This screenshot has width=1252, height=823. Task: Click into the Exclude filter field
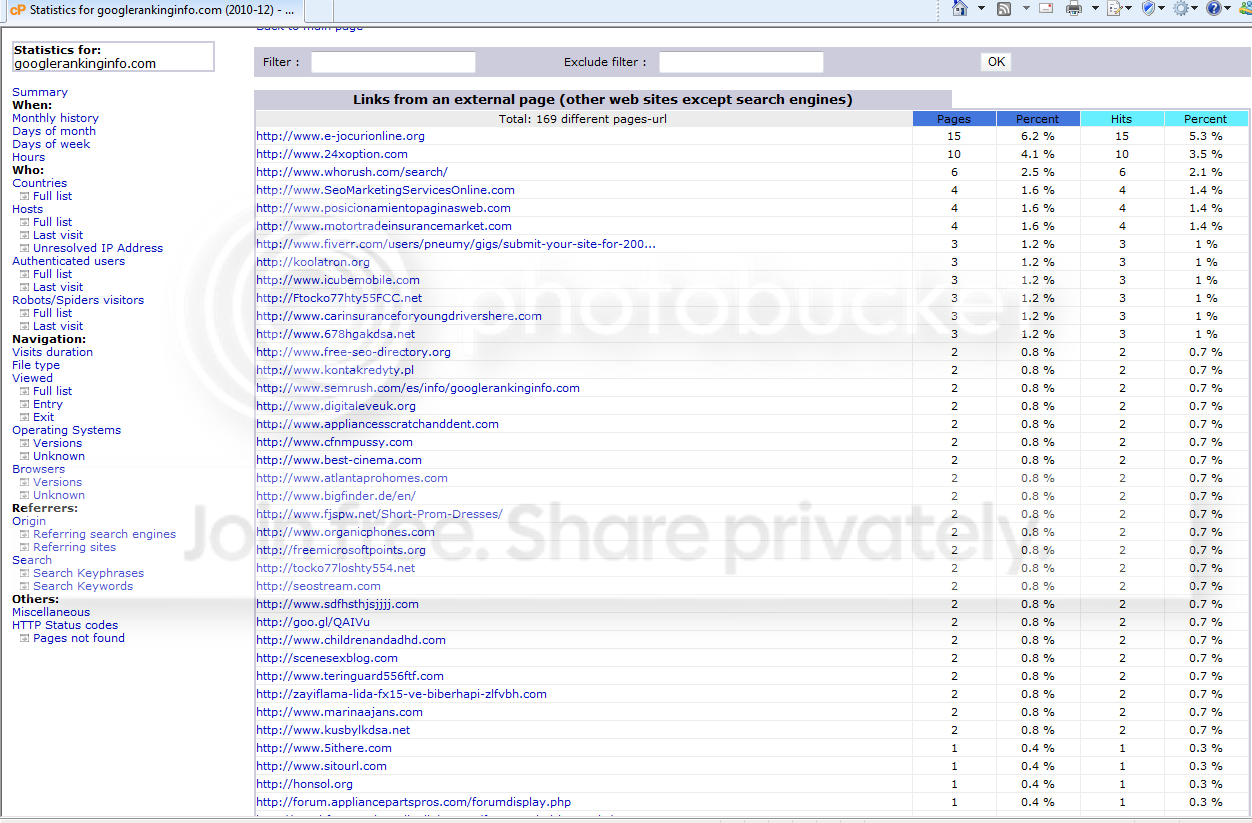point(741,62)
